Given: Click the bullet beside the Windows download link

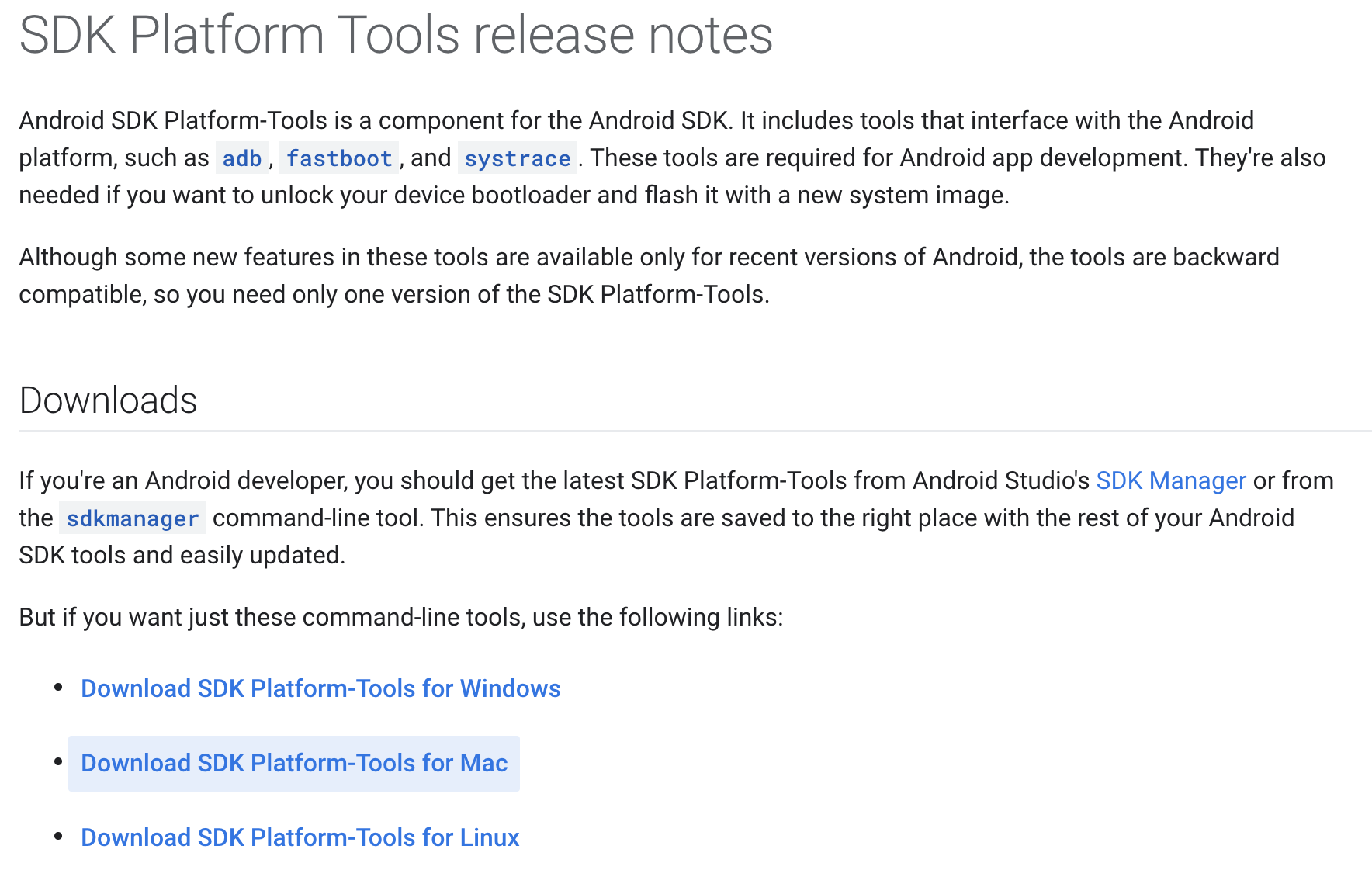Looking at the screenshot, I should [58, 686].
